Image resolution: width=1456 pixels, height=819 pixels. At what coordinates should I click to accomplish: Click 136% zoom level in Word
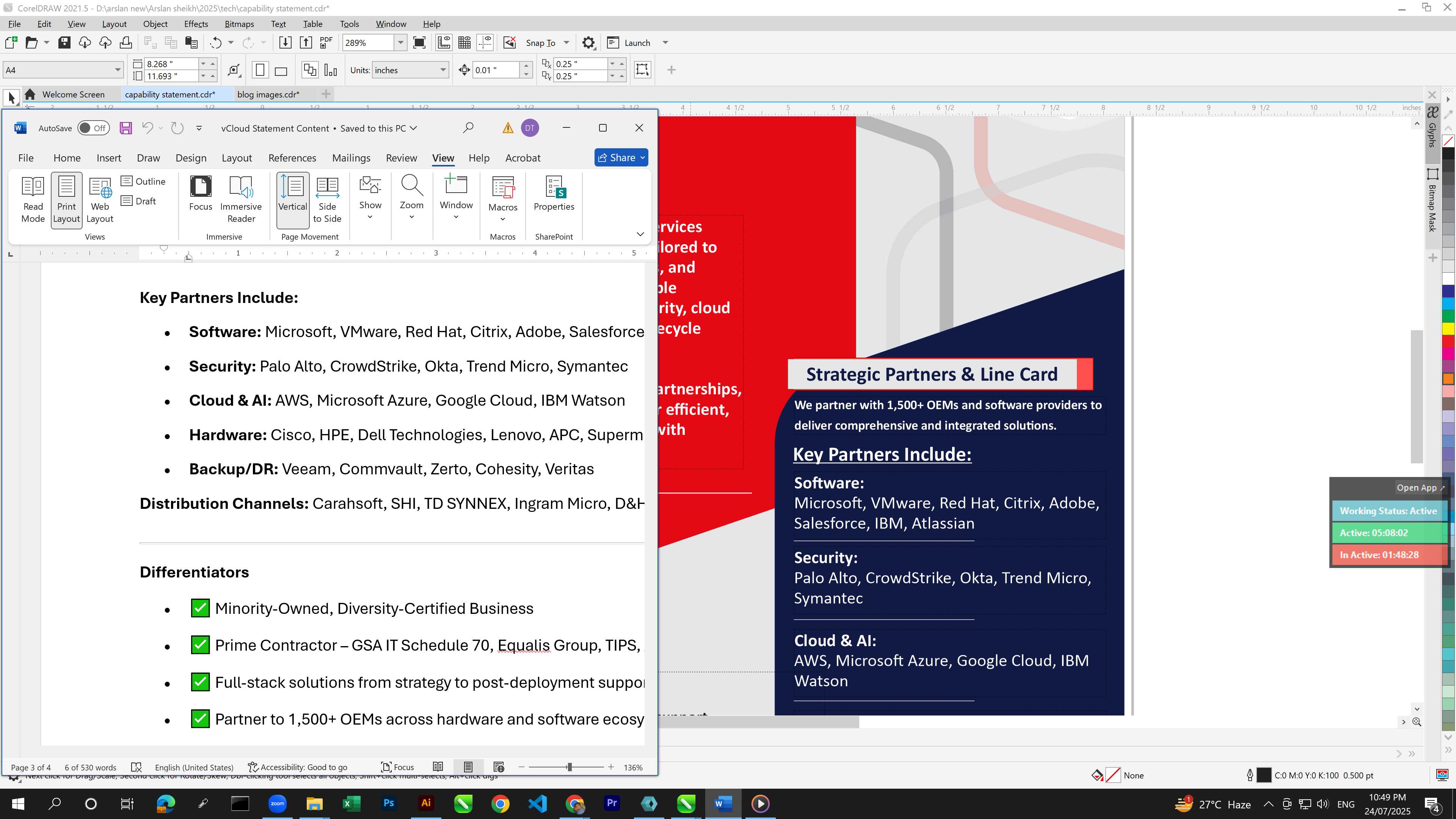633,767
